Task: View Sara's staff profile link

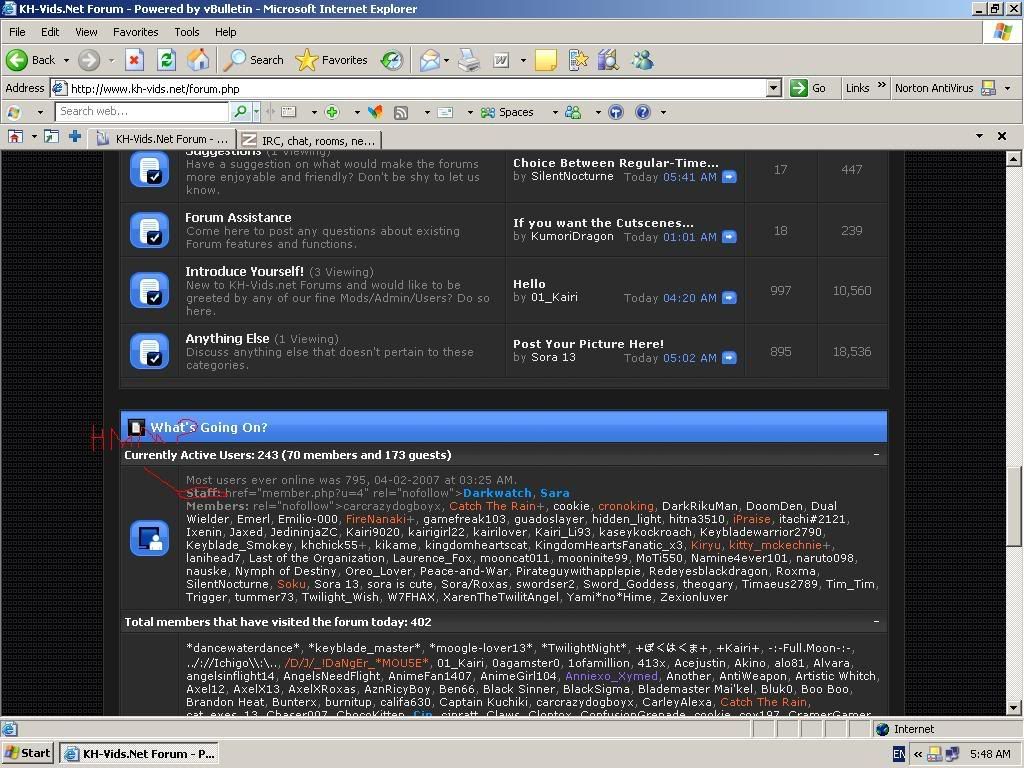Action: tap(554, 493)
